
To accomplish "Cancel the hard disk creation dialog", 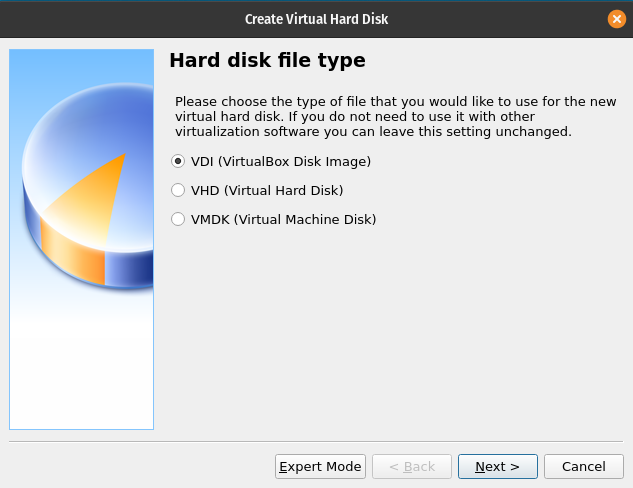I will 584,467.
